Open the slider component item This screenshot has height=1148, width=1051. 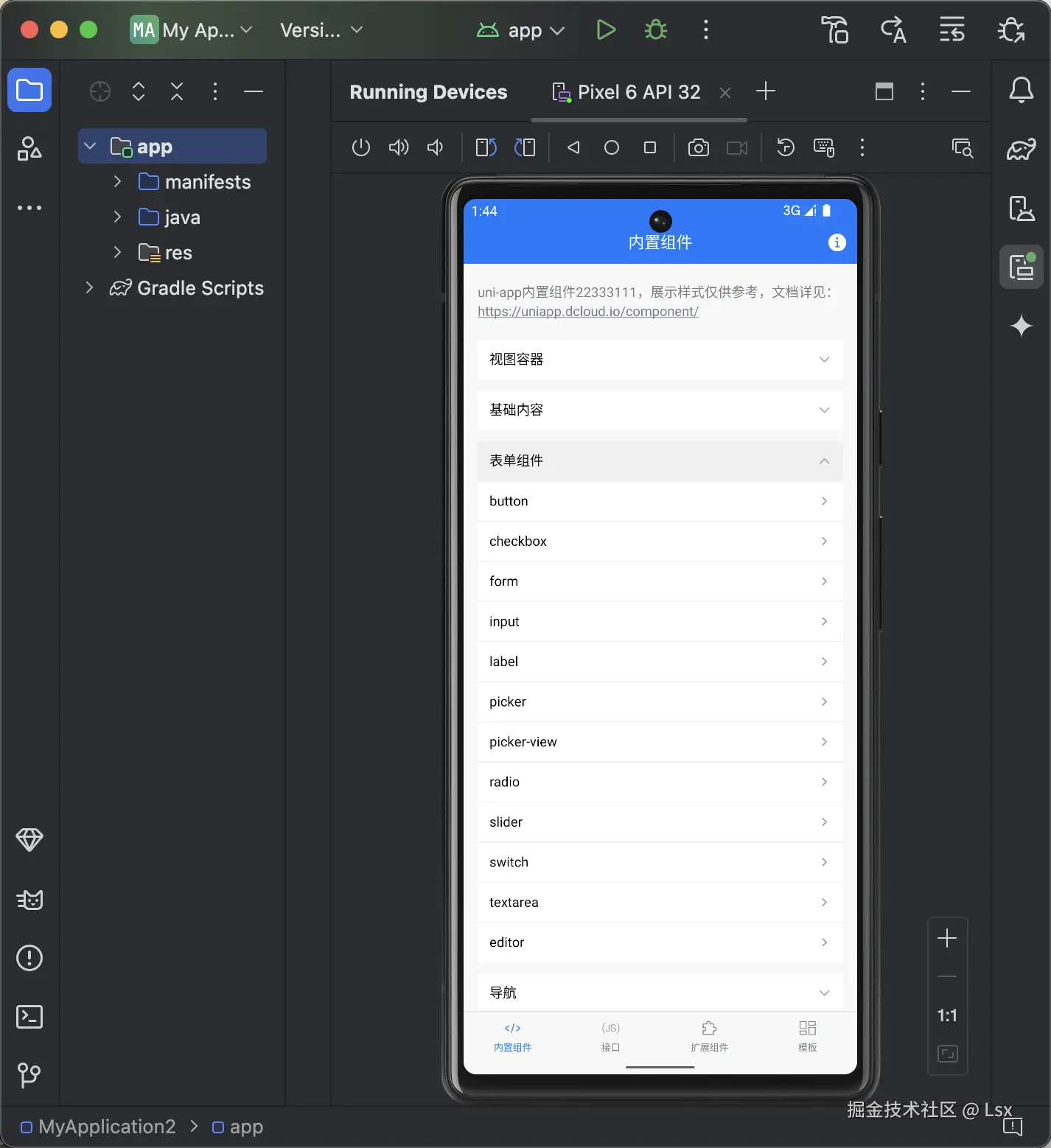660,822
